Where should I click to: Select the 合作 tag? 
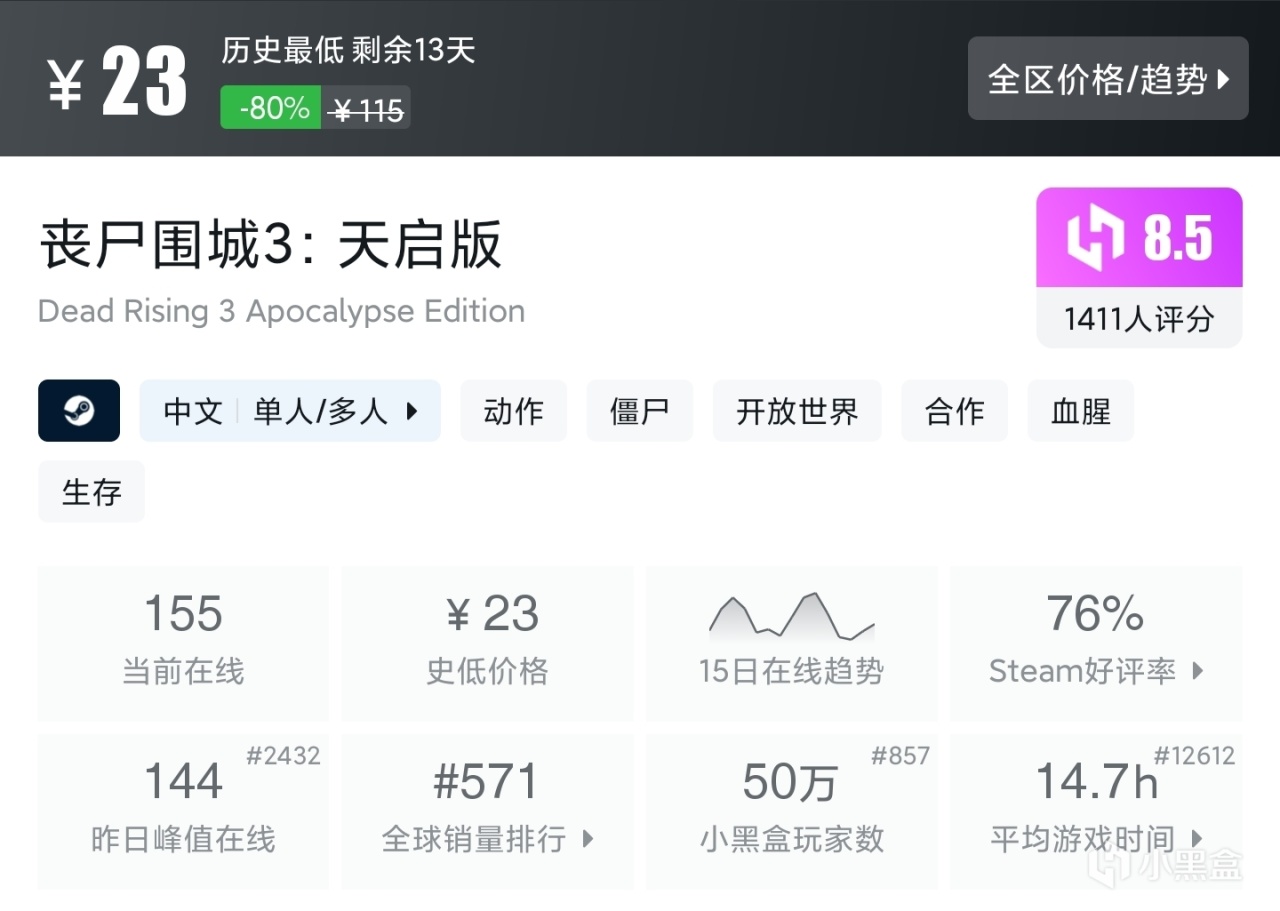(x=954, y=410)
